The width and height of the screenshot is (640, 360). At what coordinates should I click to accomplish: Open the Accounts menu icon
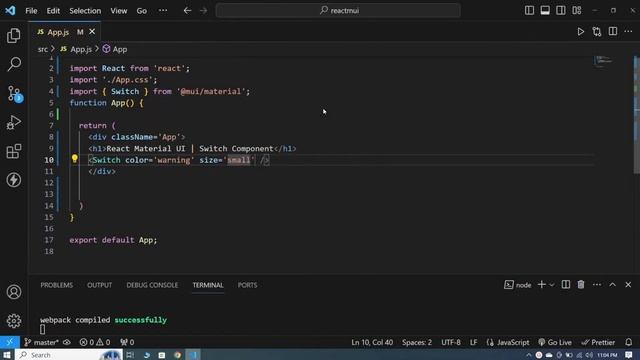click(x=14, y=292)
